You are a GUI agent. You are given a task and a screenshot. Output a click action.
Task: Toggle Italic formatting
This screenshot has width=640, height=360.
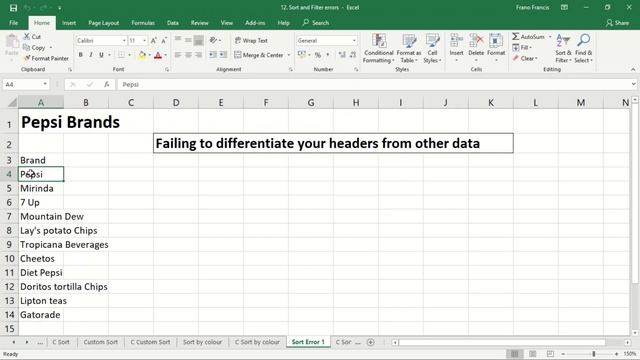[x=91, y=55]
